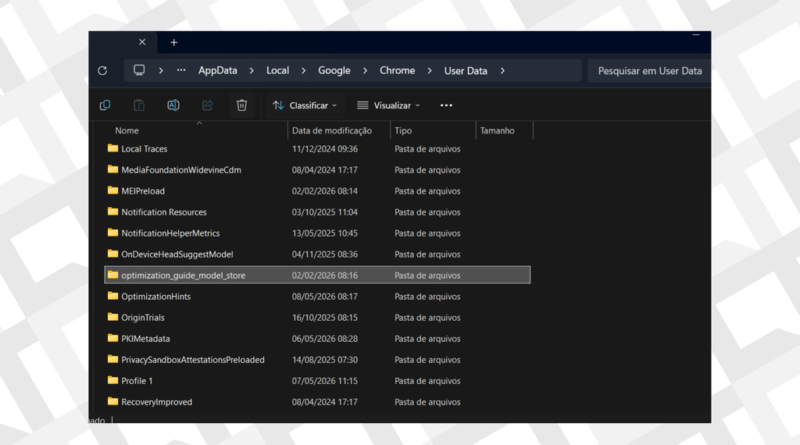Expand chevron after Local in breadcrumb

[x=304, y=70]
